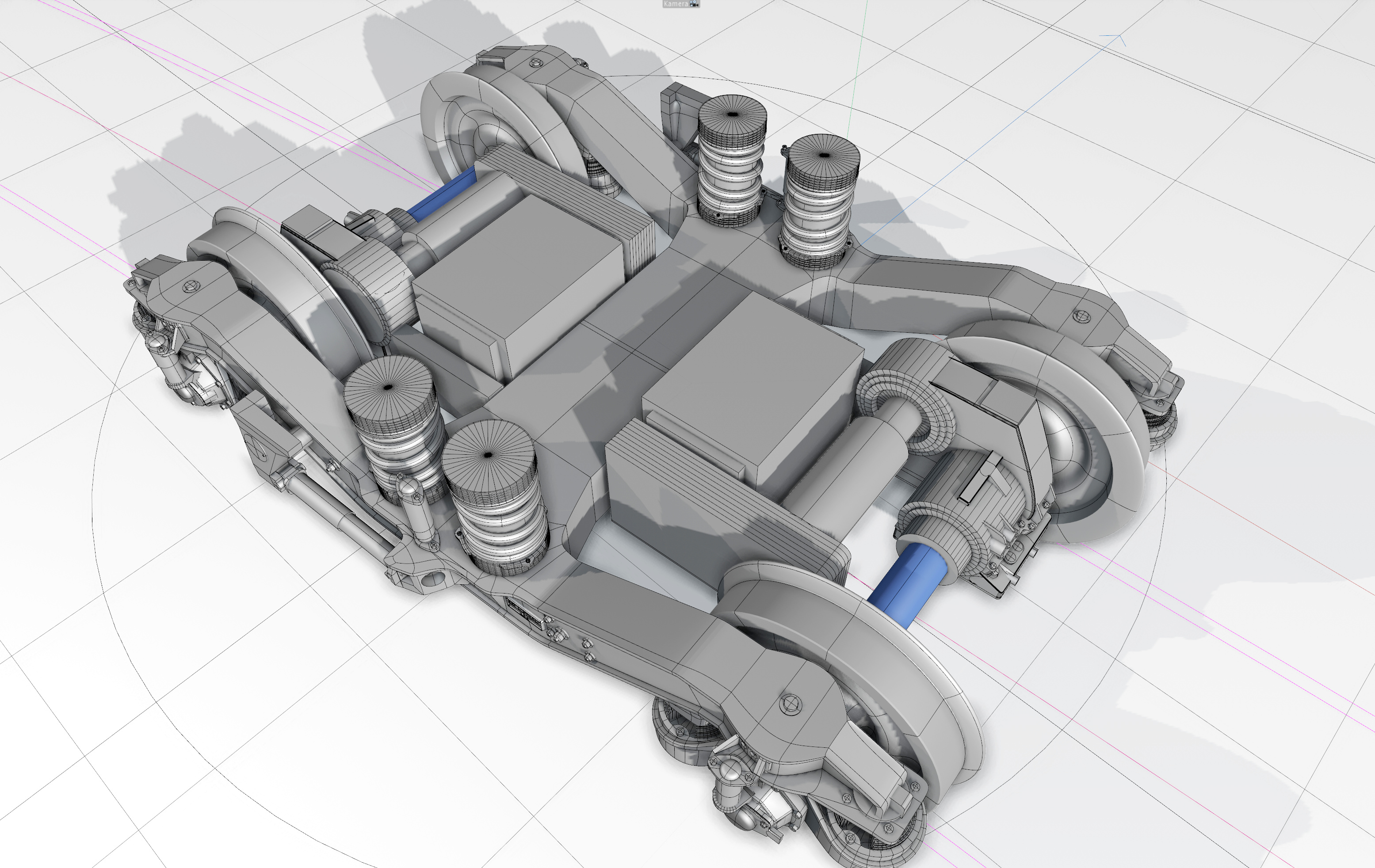Image resolution: width=1375 pixels, height=868 pixels.
Task: Click the Kamera camera icon
Action: [x=694, y=4]
